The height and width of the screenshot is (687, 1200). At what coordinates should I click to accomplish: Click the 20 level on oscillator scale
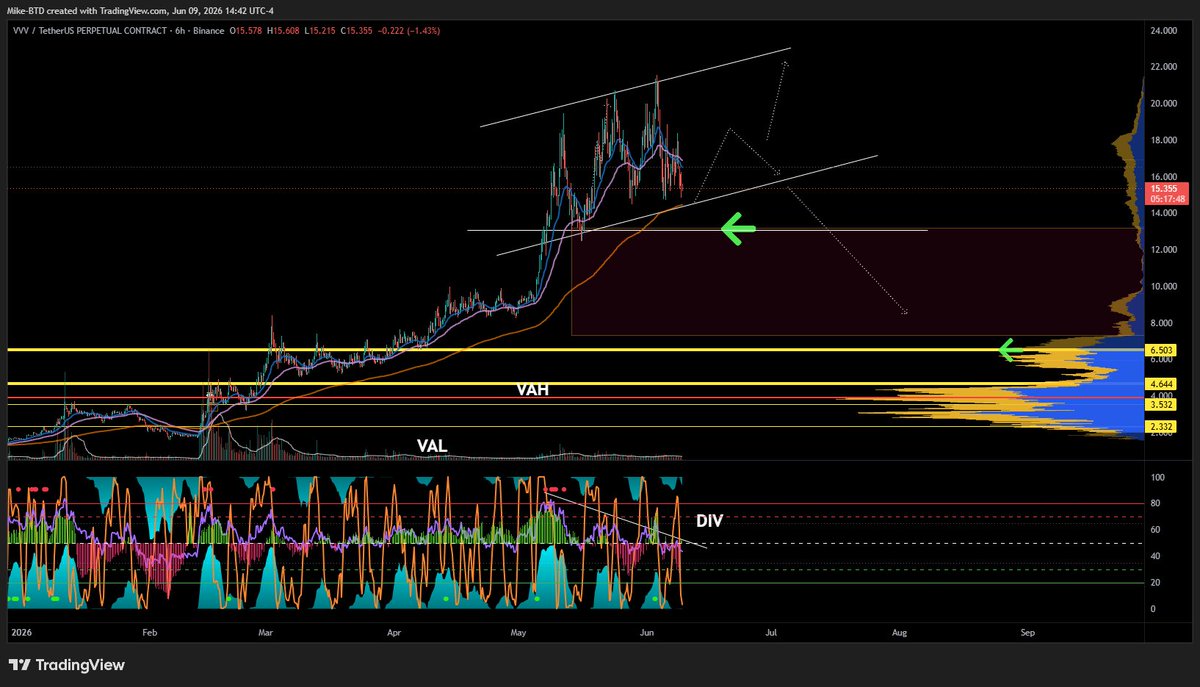tap(1154, 582)
